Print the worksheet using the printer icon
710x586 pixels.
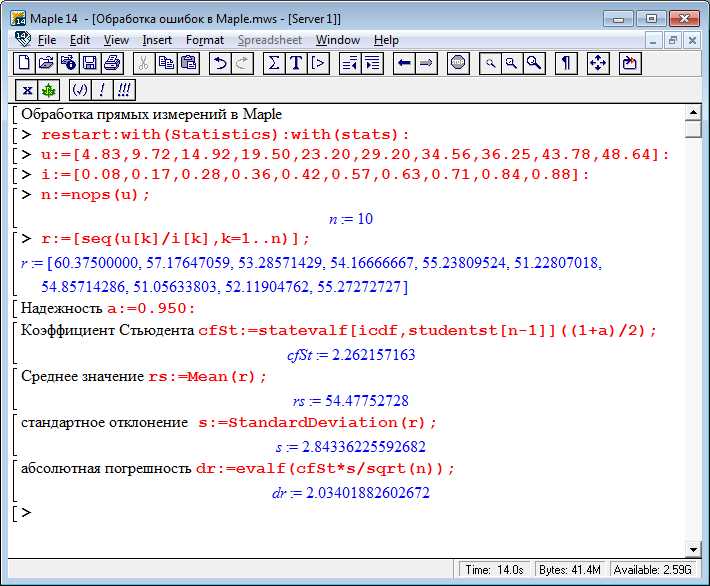click(x=112, y=63)
